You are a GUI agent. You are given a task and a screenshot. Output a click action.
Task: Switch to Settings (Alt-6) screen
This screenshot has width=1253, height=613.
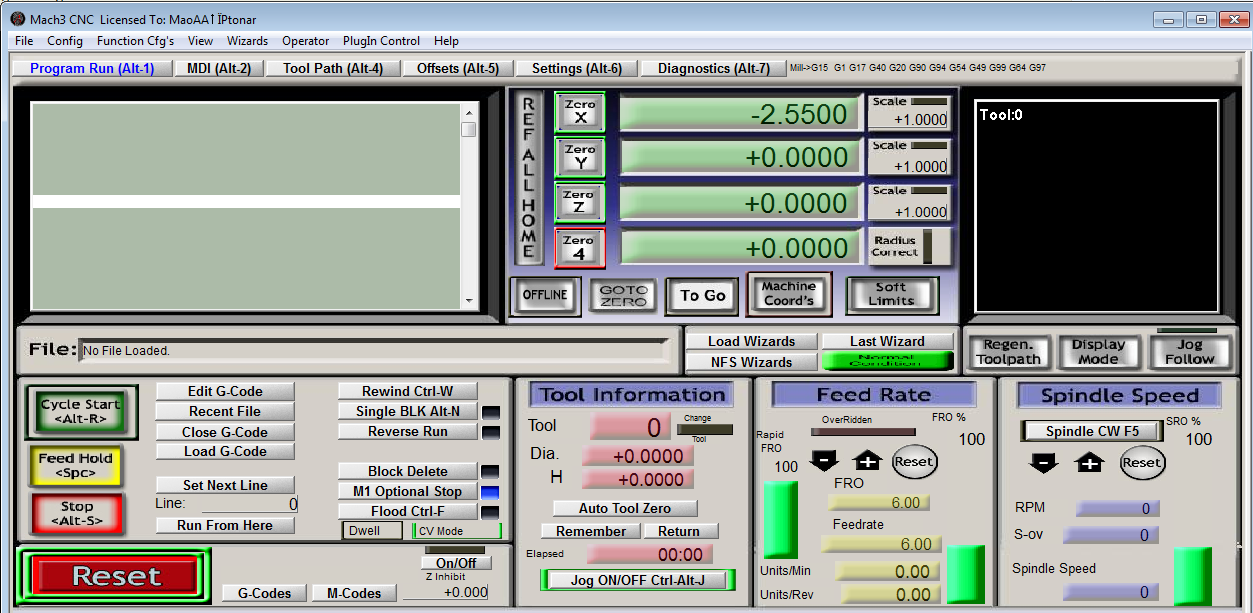pyautogui.click(x=576, y=68)
